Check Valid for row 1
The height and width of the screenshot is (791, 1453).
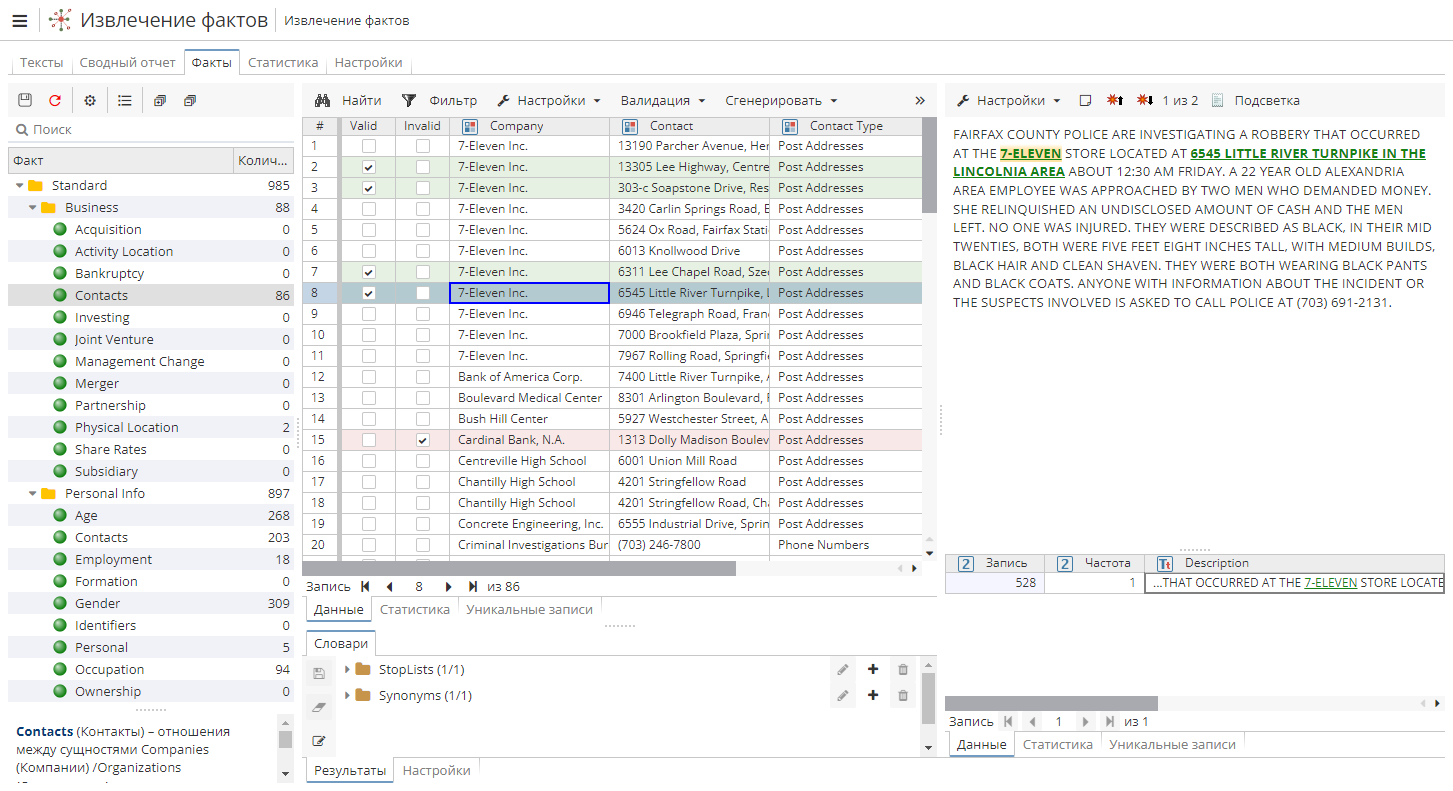click(x=369, y=146)
